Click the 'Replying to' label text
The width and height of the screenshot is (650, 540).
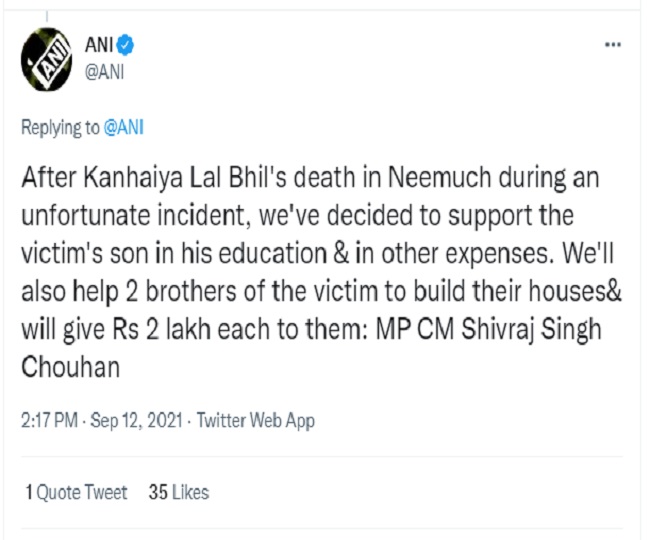point(62,128)
